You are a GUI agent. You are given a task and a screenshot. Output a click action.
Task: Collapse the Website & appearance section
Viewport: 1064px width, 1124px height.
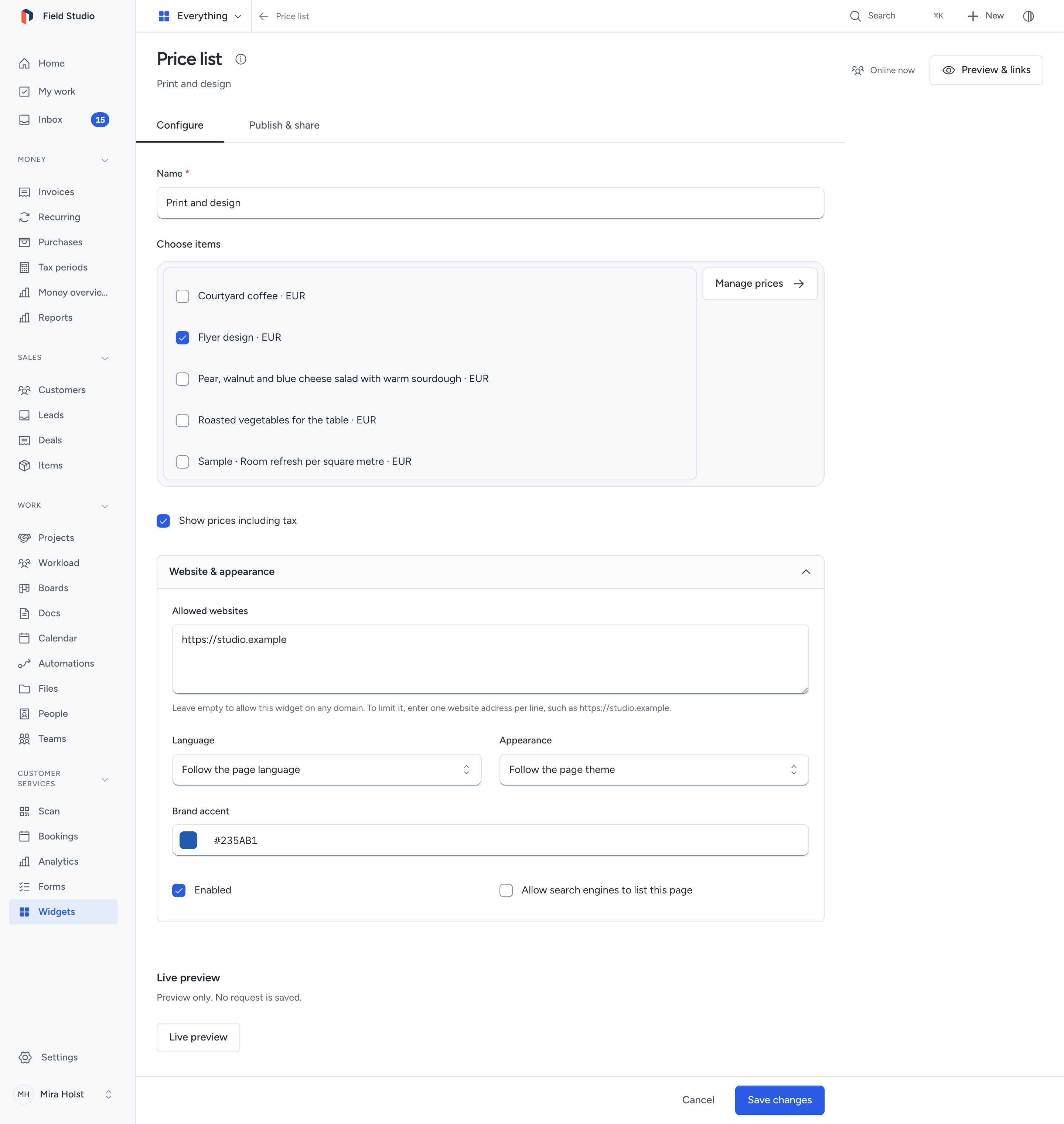pos(806,572)
